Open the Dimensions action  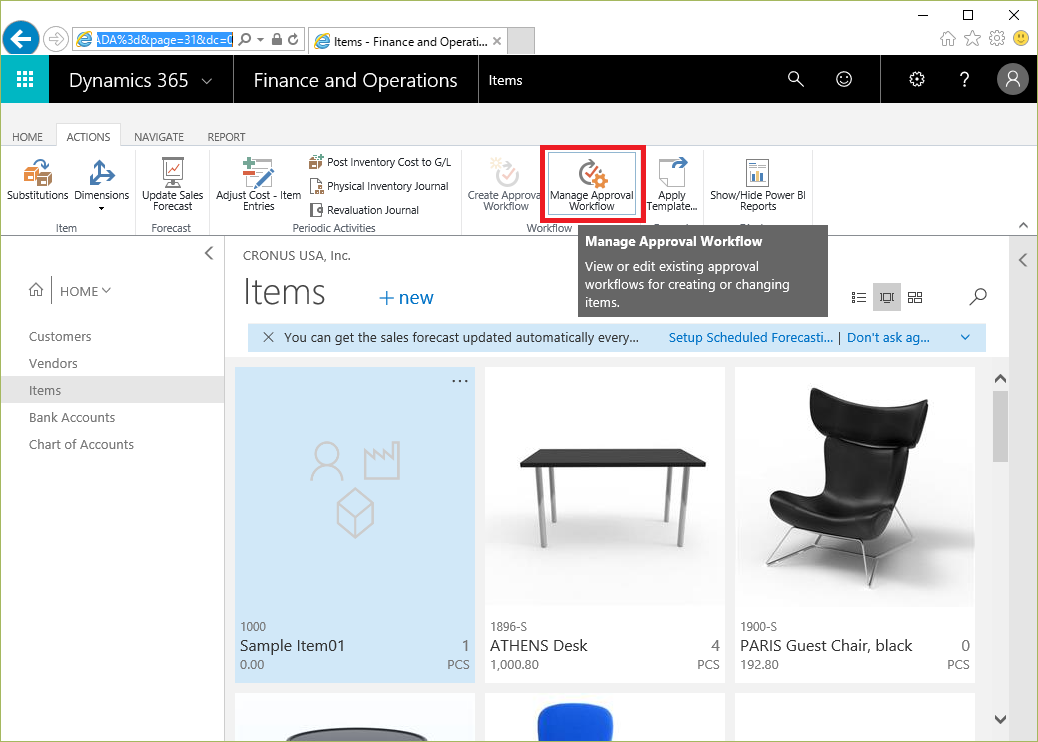click(x=101, y=180)
